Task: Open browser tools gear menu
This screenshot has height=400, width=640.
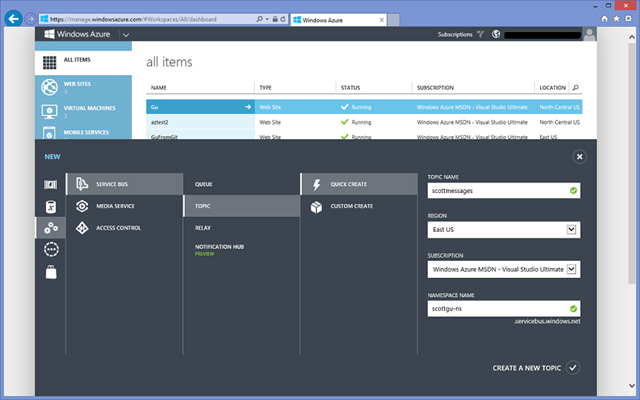Action: click(629, 19)
